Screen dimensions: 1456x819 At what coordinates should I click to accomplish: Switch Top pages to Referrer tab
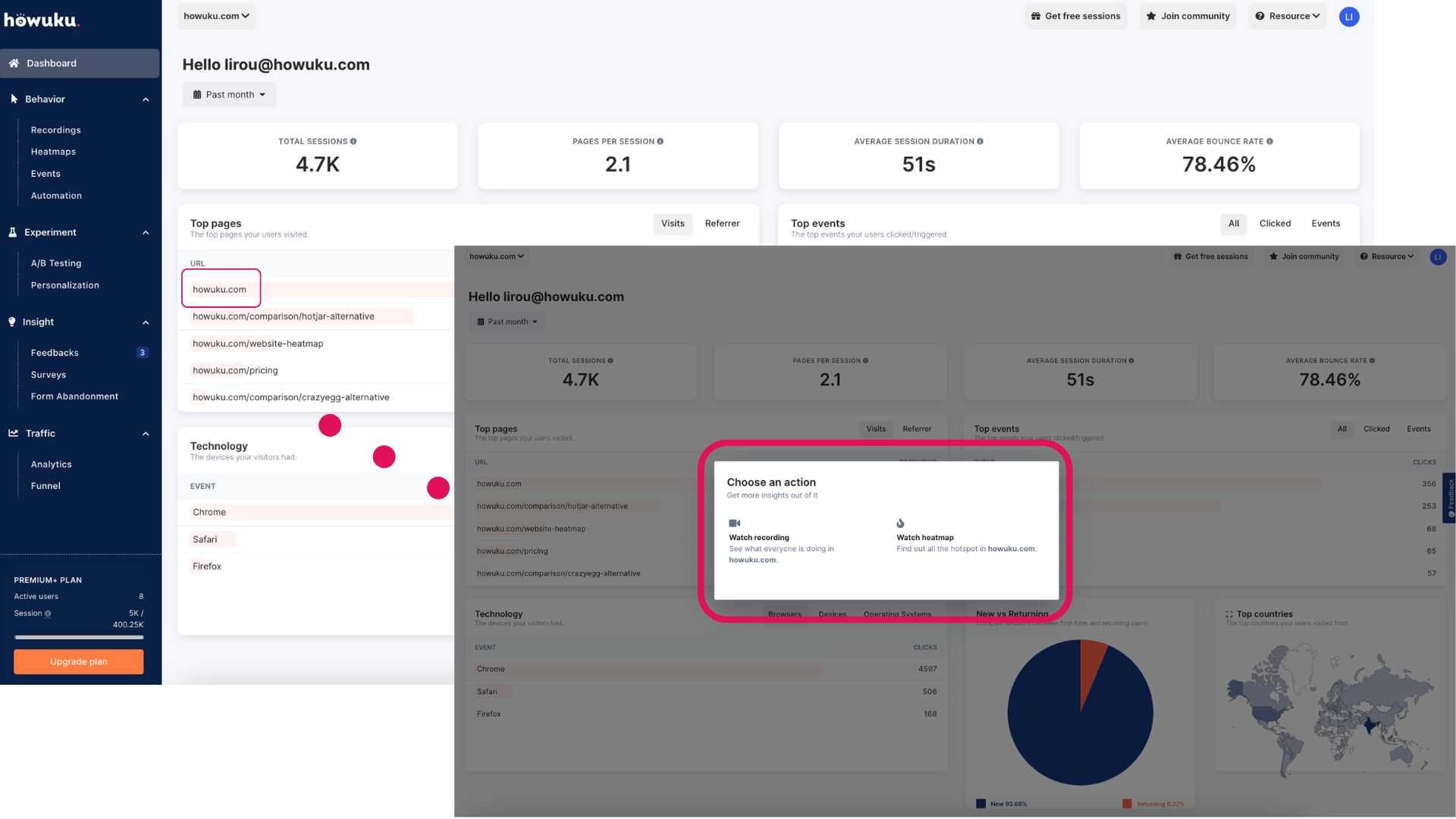click(721, 224)
